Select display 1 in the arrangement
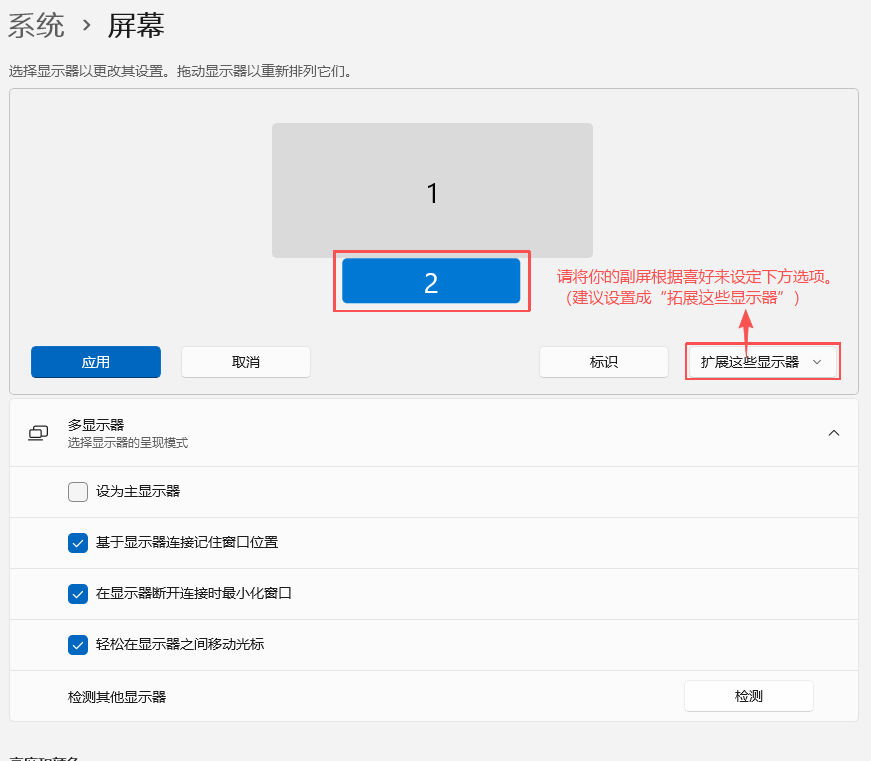 click(432, 191)
